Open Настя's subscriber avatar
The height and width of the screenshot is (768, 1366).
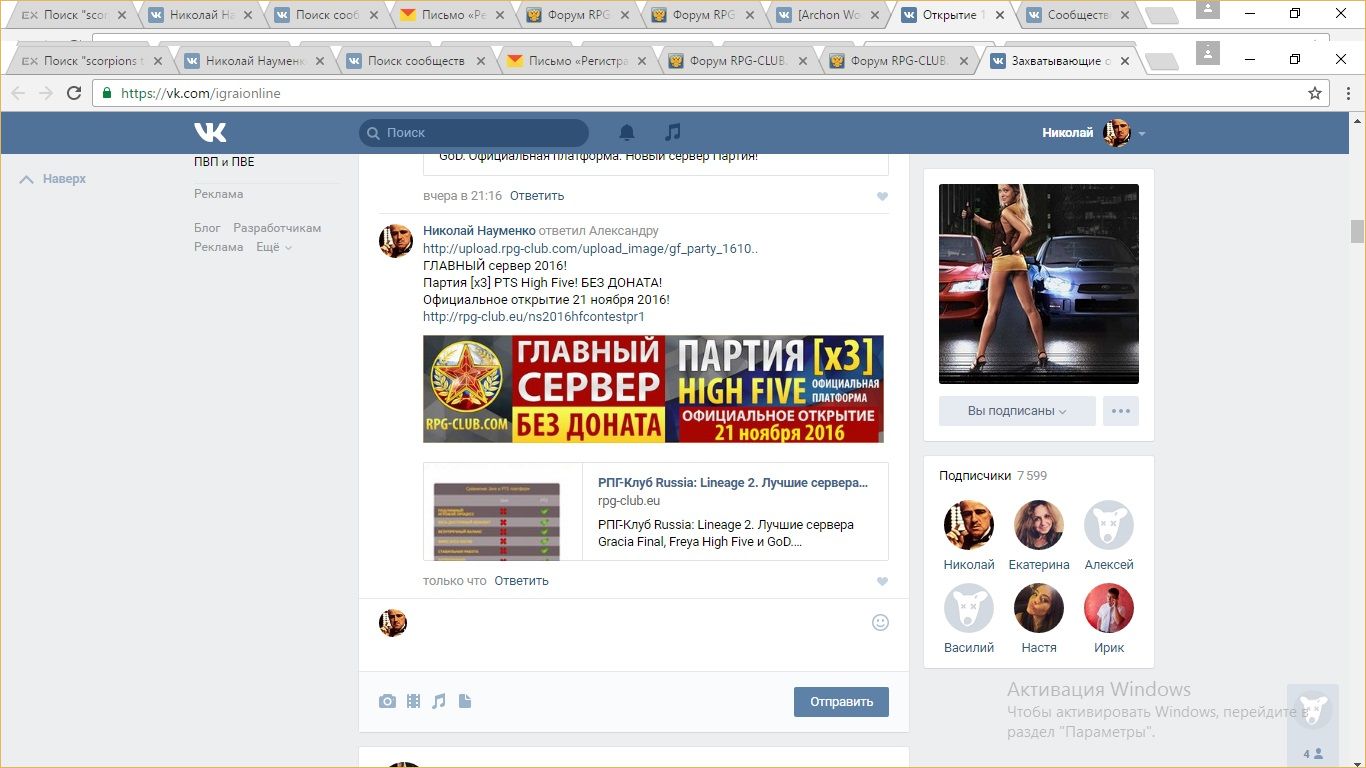point(1039,608)
